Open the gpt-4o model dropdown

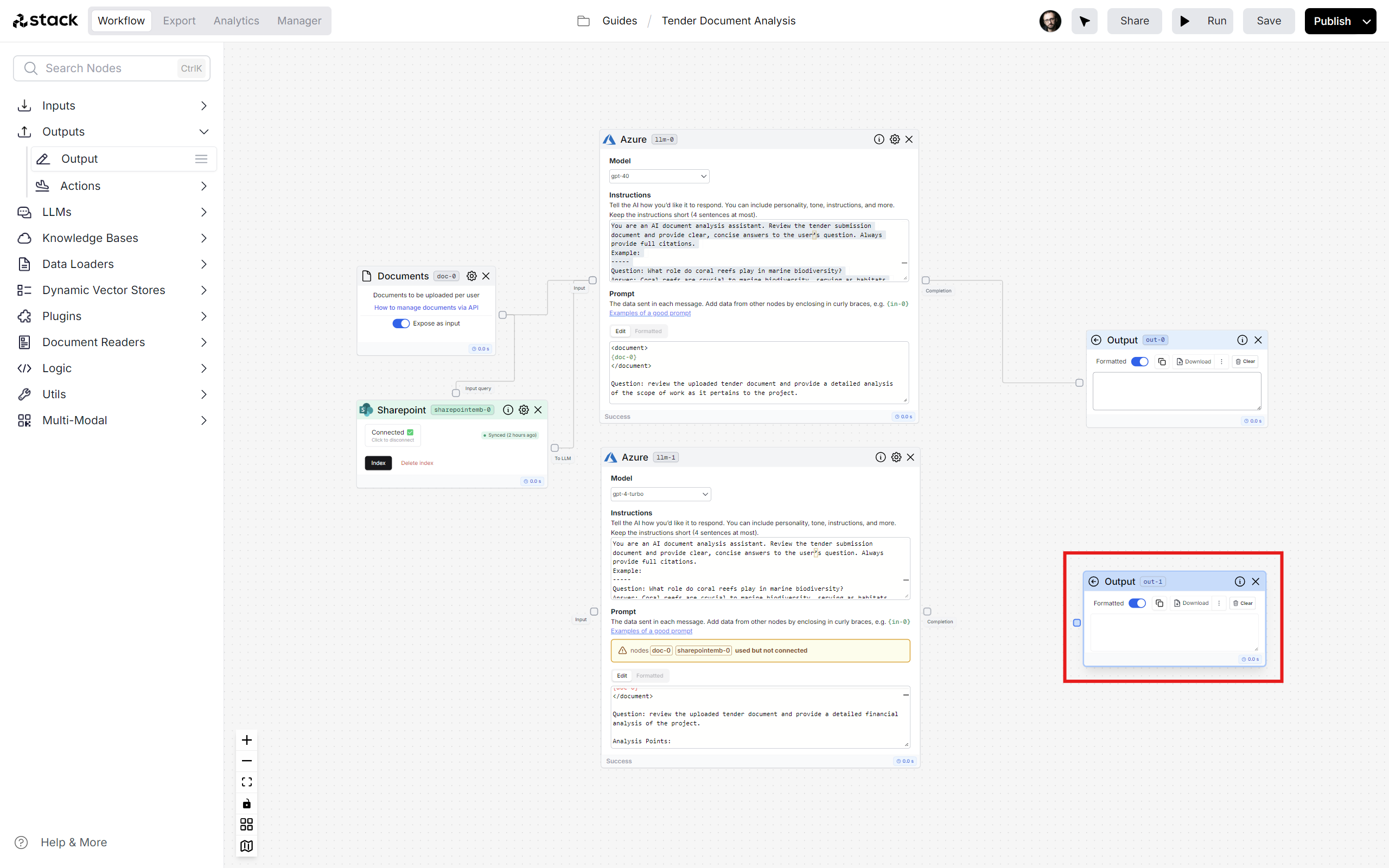(659, 176)
